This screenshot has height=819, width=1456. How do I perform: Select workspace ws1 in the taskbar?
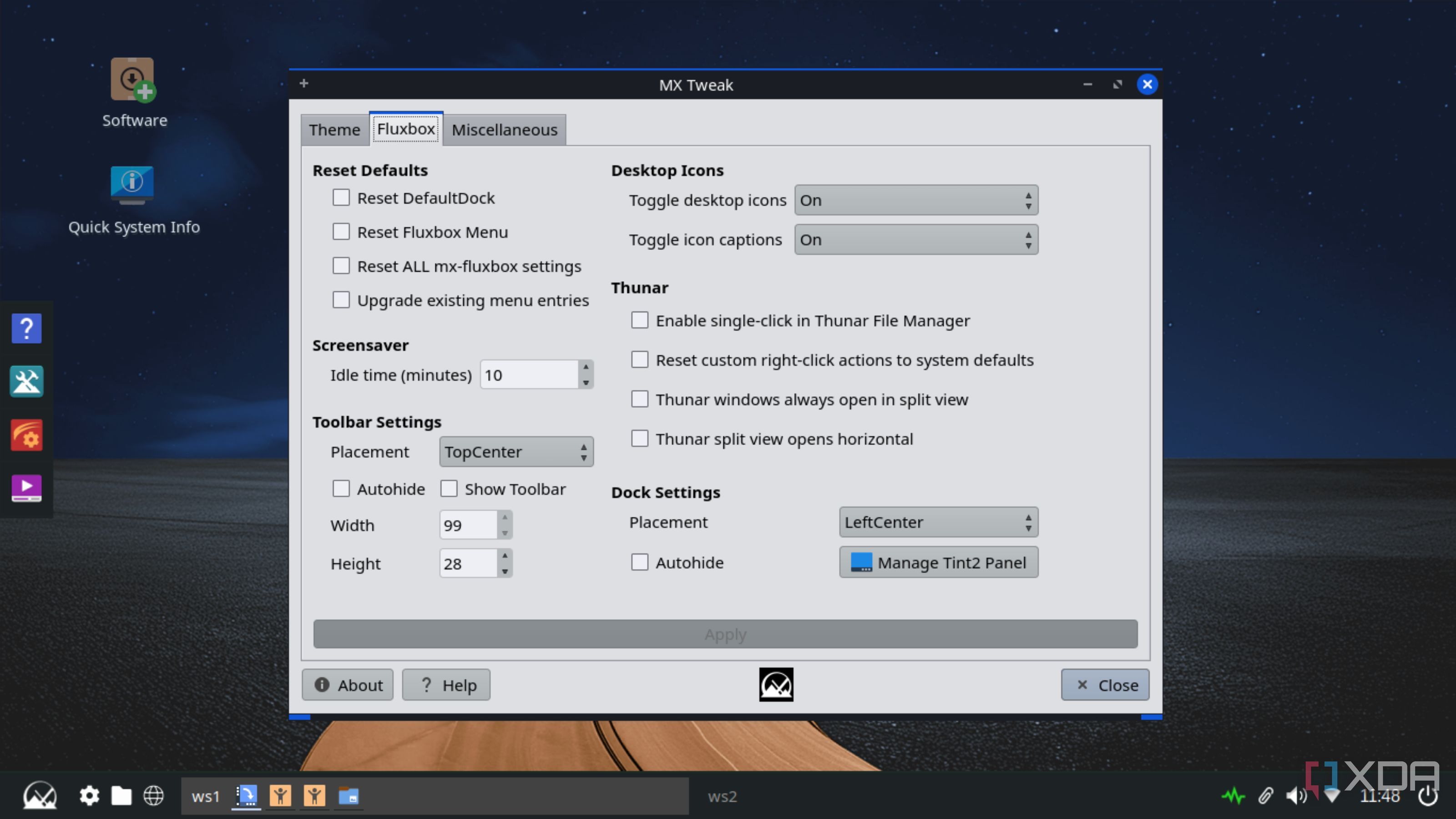click(205, 796)
